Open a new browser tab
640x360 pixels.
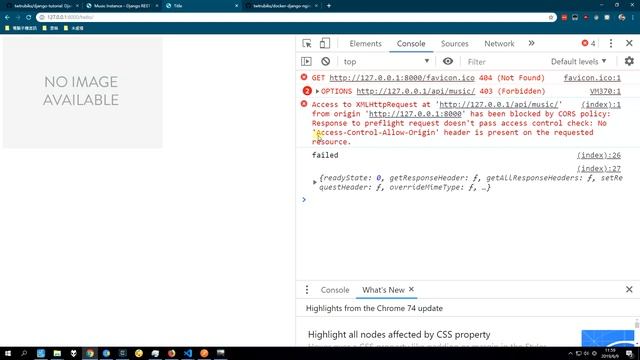(329, 6)
